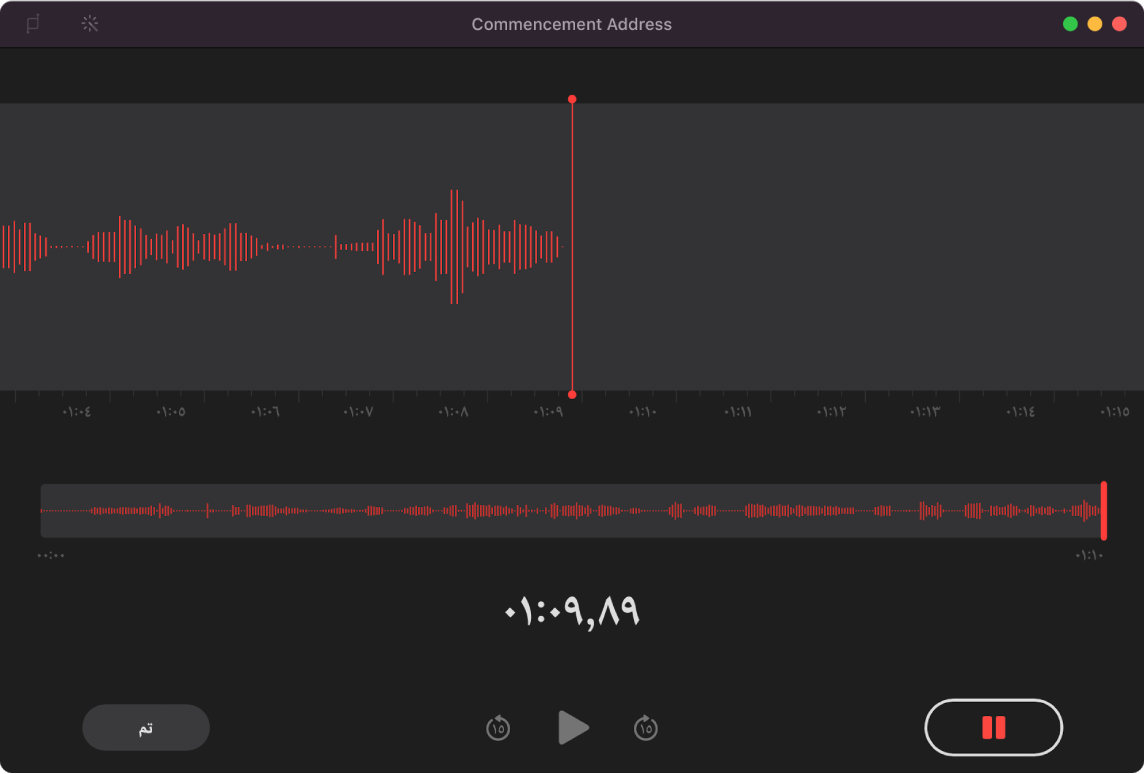Toggle the Enhance Recording magic wand

pos(90,24)
